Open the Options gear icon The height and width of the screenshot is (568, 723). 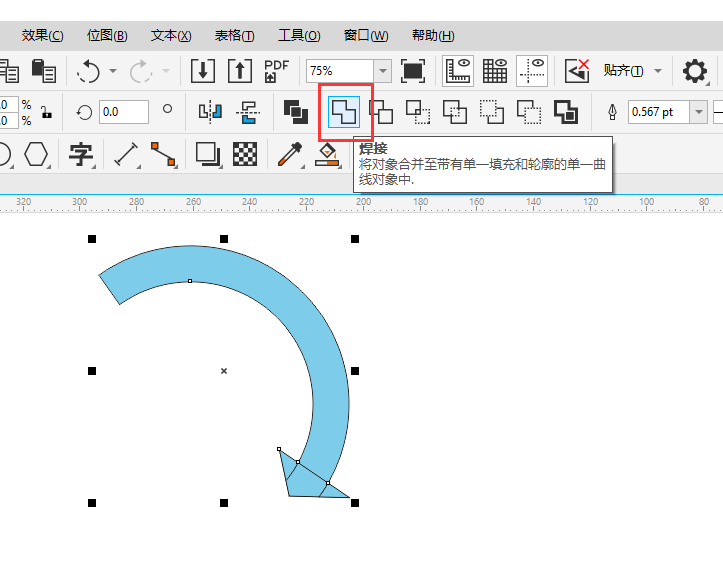694,71
